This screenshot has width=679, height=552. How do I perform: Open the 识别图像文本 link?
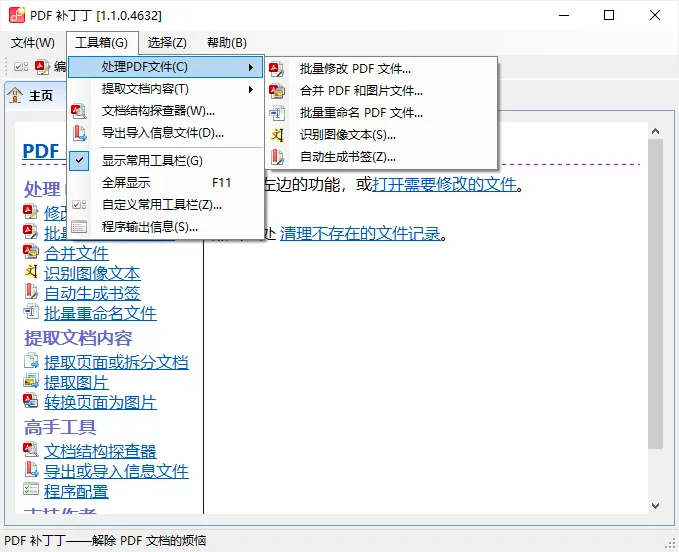click(92, 273)
